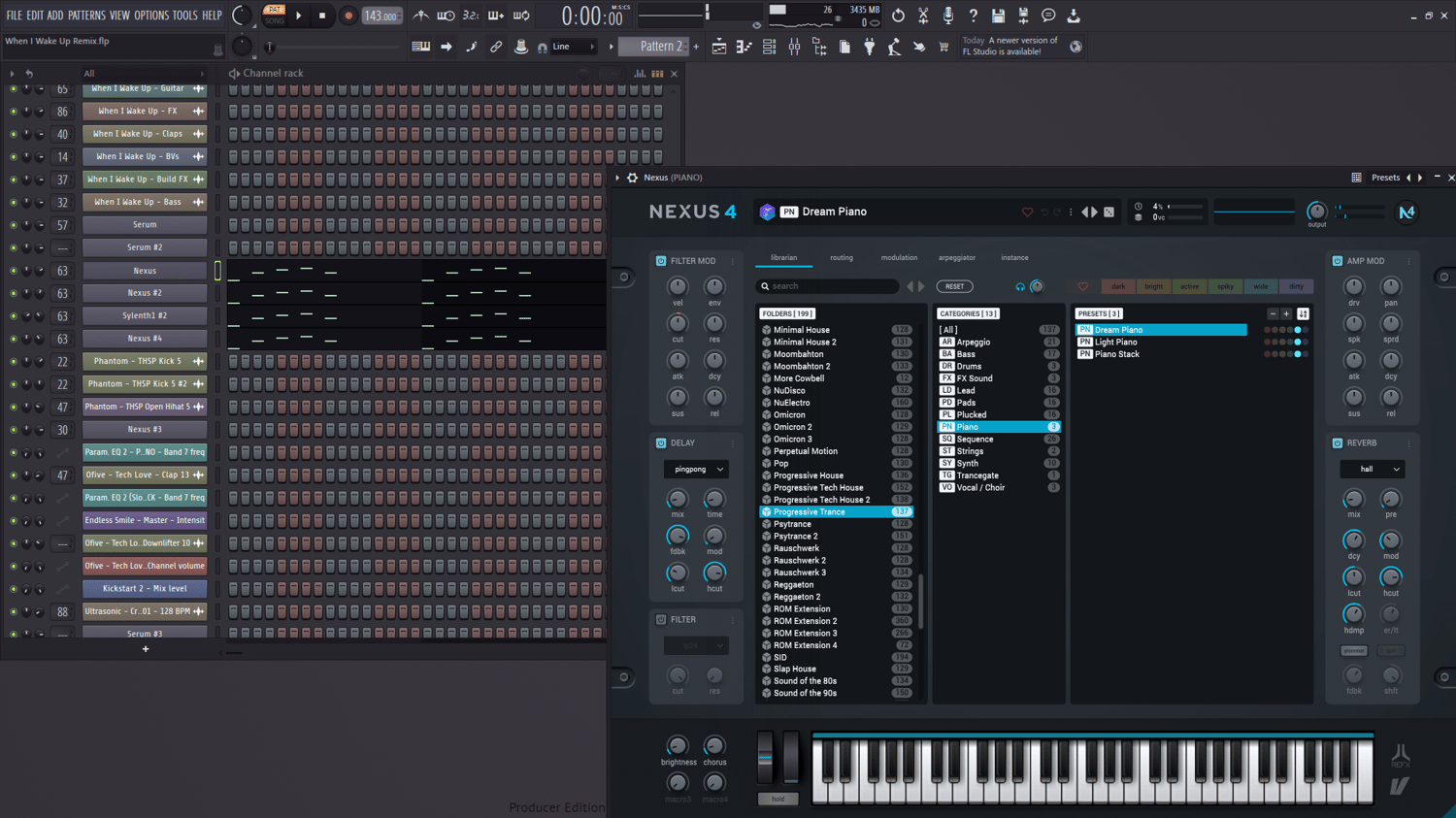
Task: Open the OPTIONS menu
Action: [151, 16]
